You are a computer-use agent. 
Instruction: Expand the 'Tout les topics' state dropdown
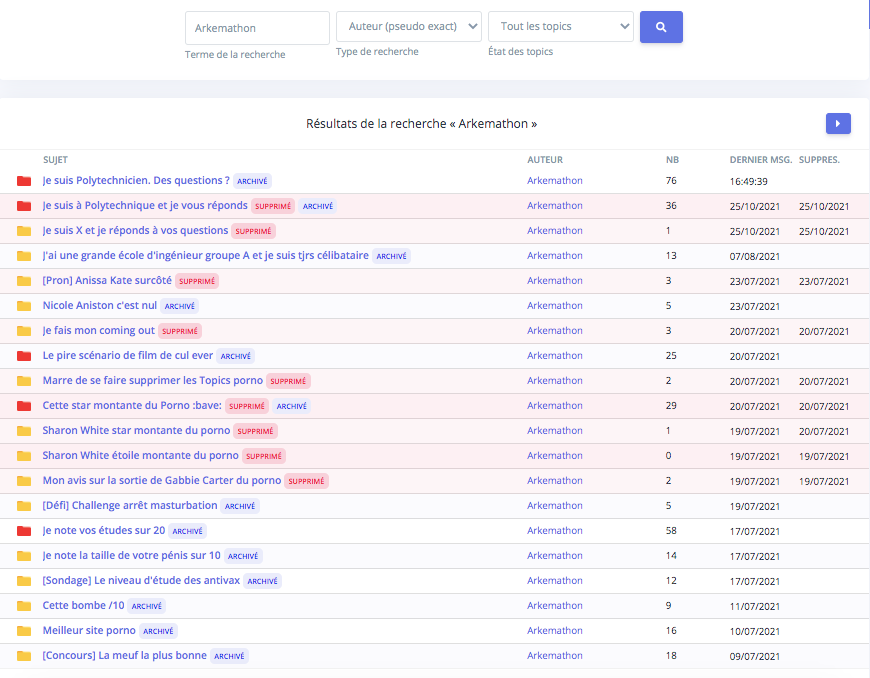560,27
